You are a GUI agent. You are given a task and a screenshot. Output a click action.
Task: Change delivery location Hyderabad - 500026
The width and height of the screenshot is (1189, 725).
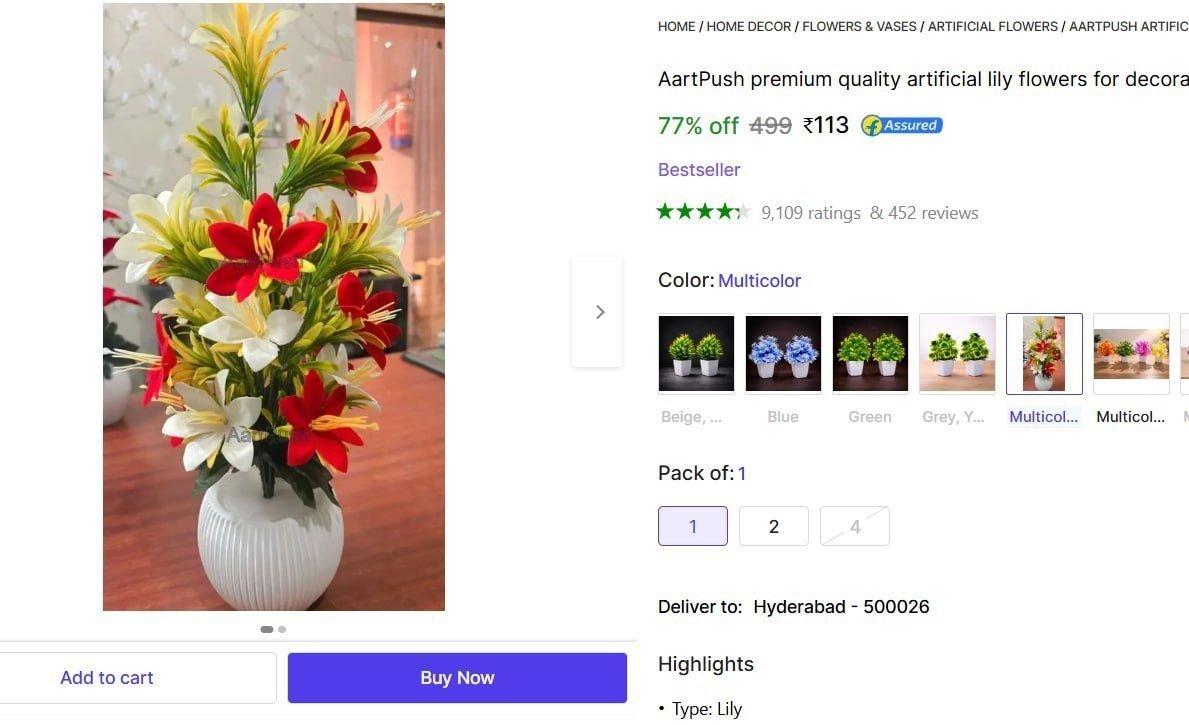click(x=841, y=607)
